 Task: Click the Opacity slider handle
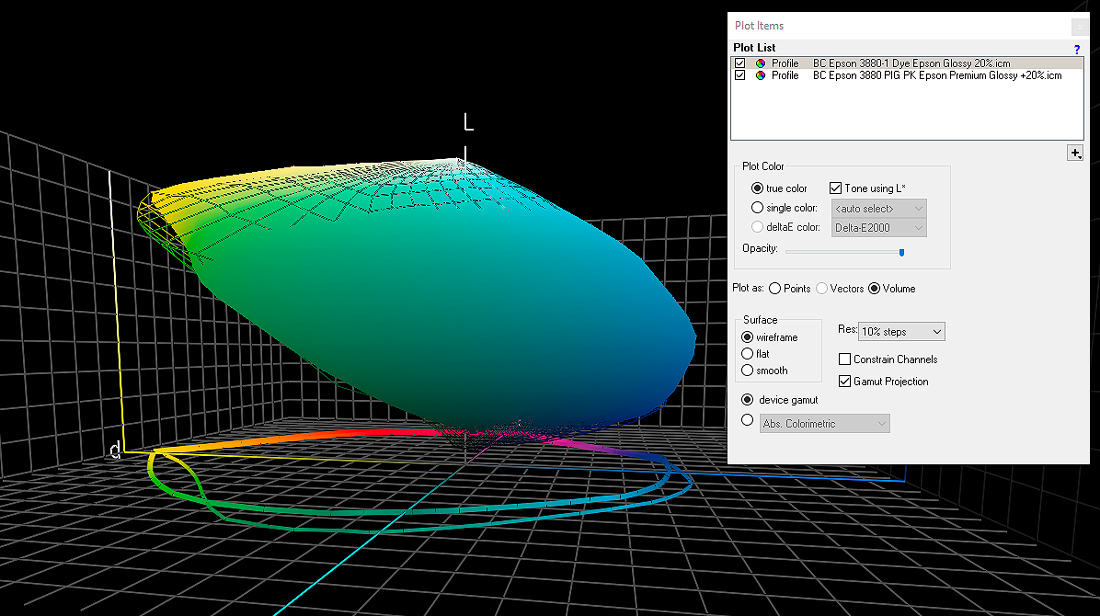(901, 252)
